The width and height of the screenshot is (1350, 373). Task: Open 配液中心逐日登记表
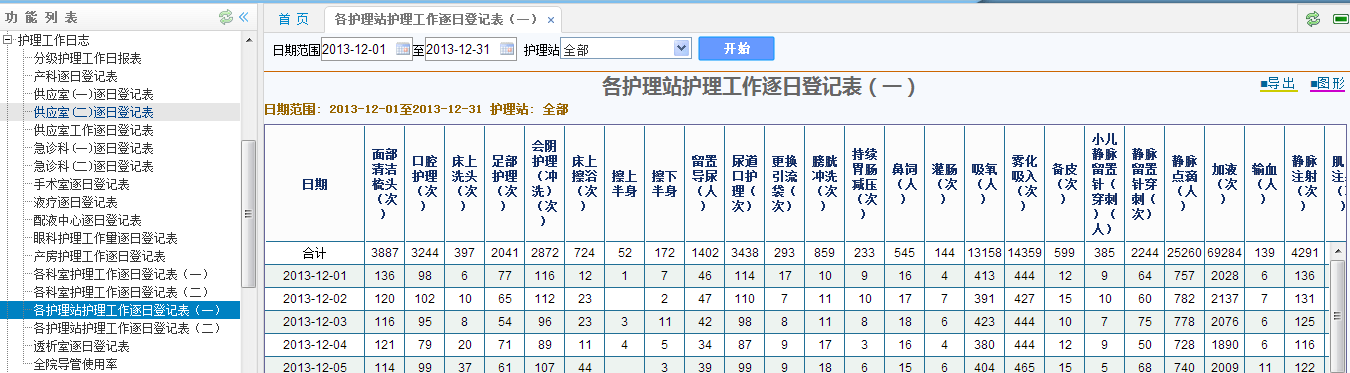click(x=87, y=220)
